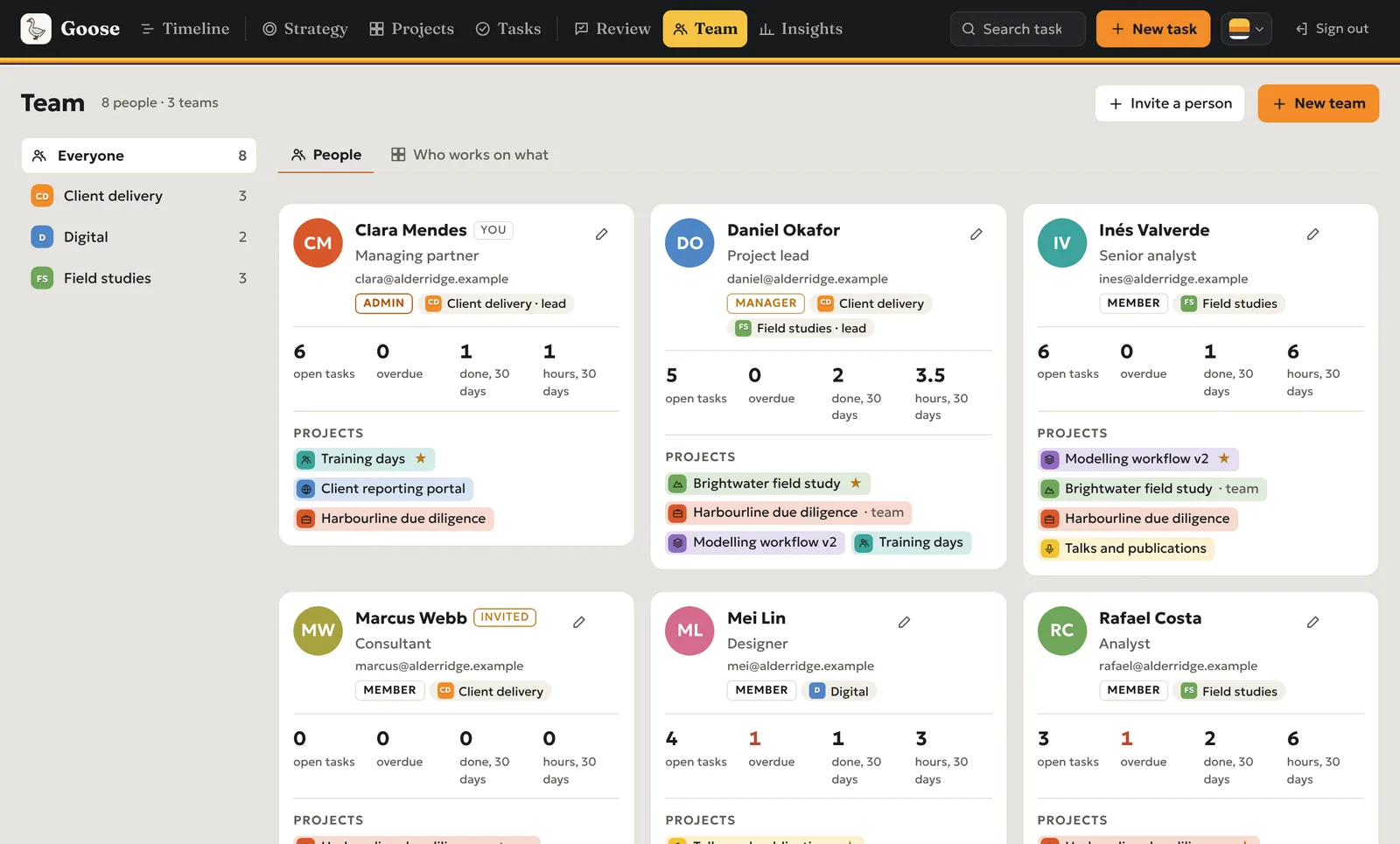The width and height of the screenshot is (1400, 844).
Task: Open the Review section
Action: pos(612,29)
